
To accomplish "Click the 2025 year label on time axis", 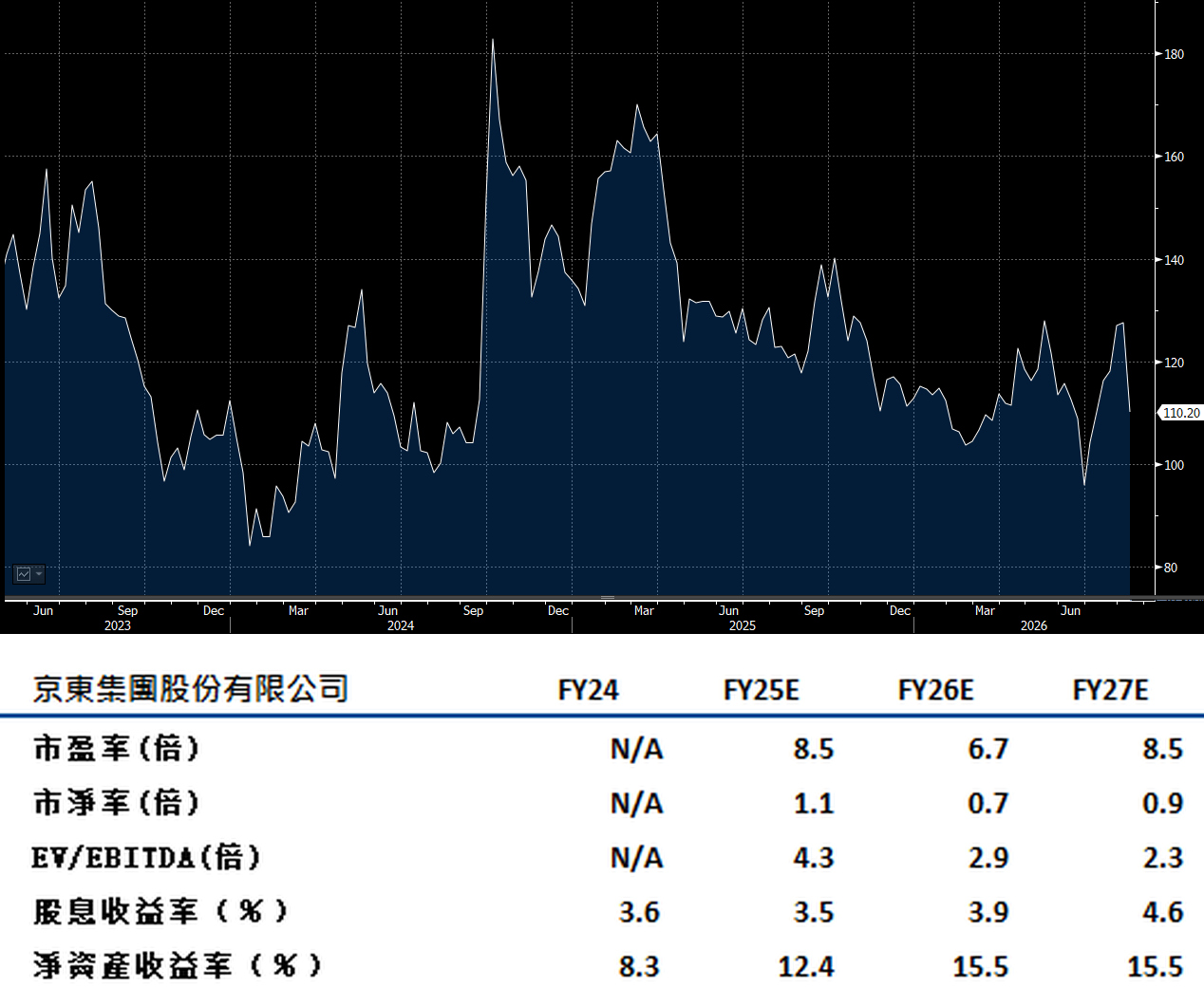I will tap(743, 625).
